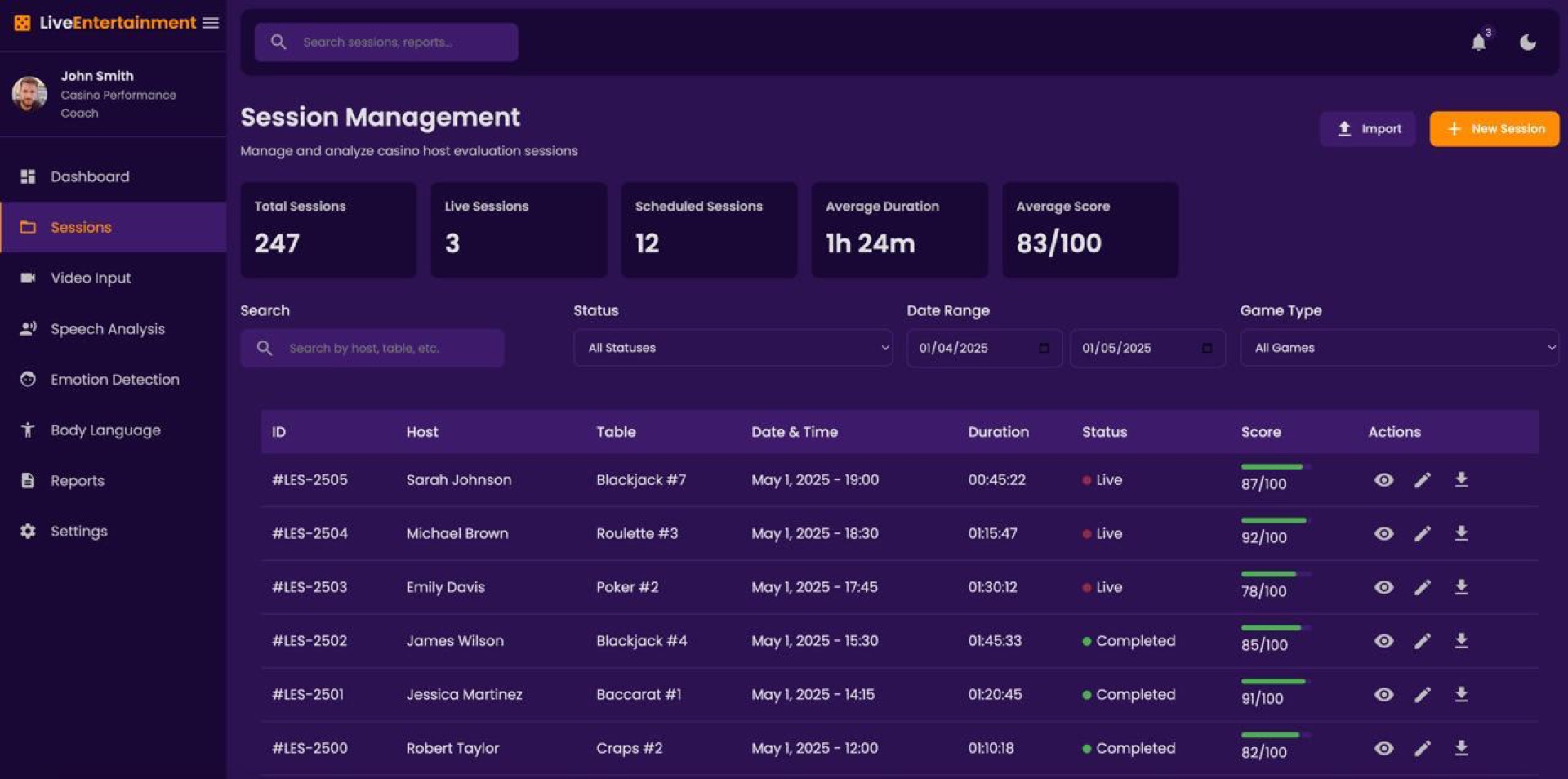View details of session #LES-2502
The width and height of the screenshot is (1568, 779).
1383,641
